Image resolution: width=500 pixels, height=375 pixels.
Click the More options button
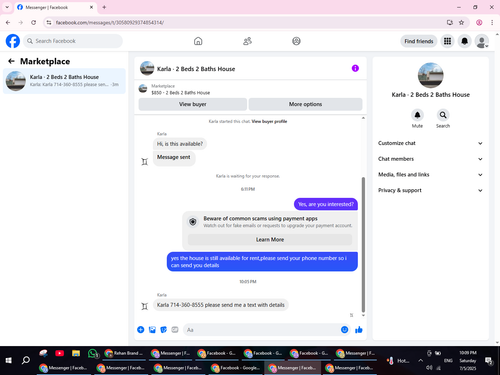pos(305,104)
